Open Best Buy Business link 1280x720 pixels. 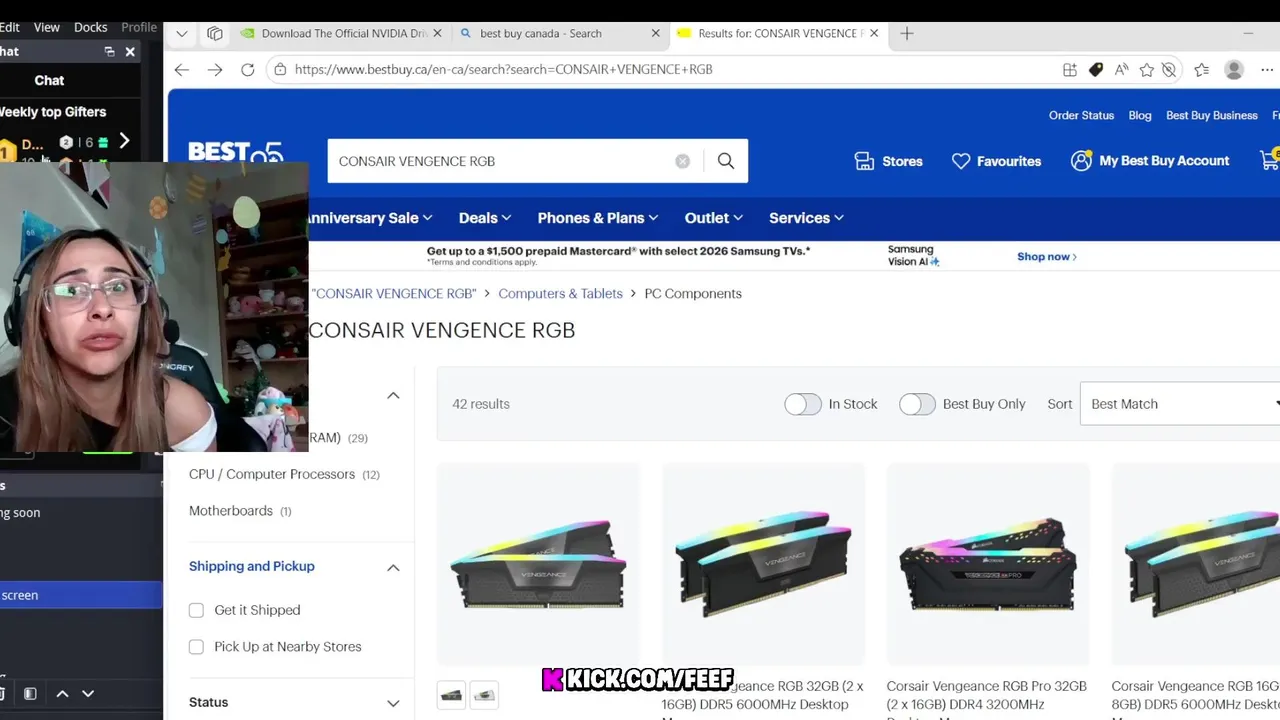pyautogui.click(x=1211, y=115)
